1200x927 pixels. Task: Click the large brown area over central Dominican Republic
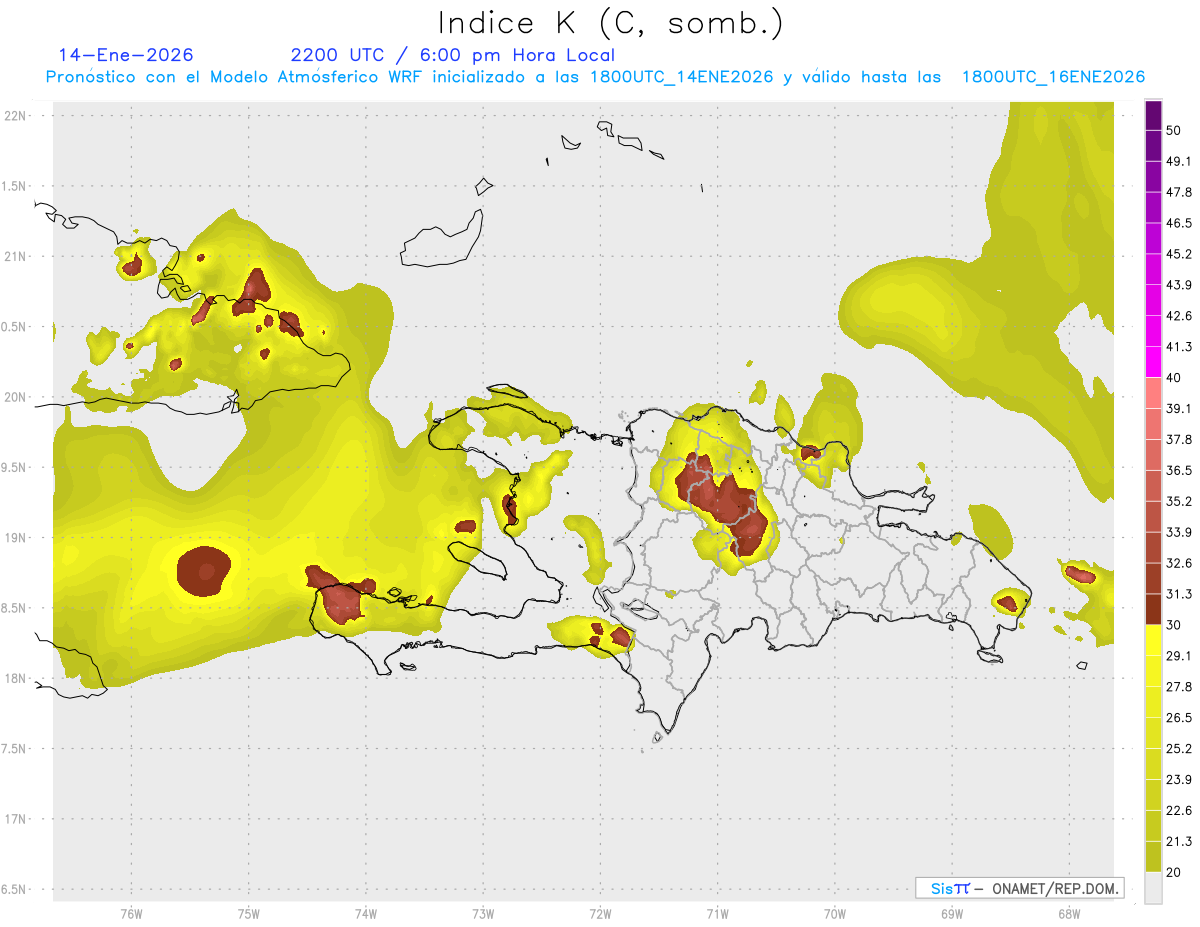[x=724, y=503]
